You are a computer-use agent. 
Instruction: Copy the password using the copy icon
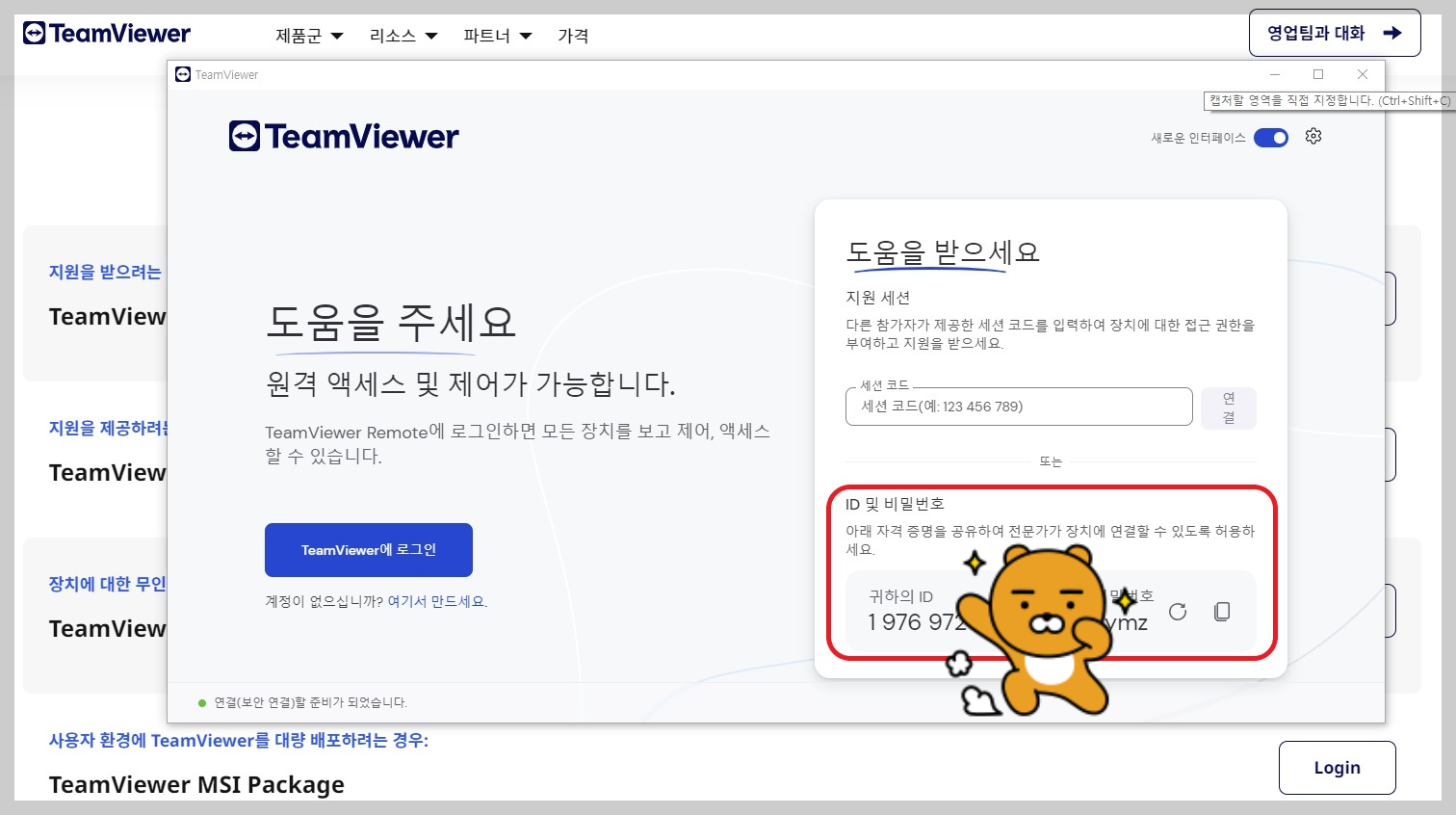click(x=1221, y=611)
